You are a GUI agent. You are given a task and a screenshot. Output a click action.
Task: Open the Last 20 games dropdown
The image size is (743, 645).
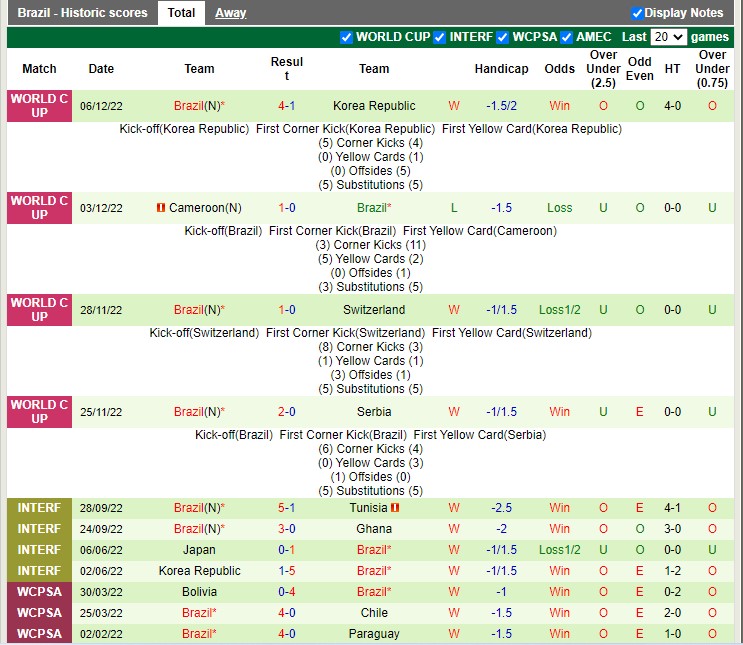click(669, 37)
